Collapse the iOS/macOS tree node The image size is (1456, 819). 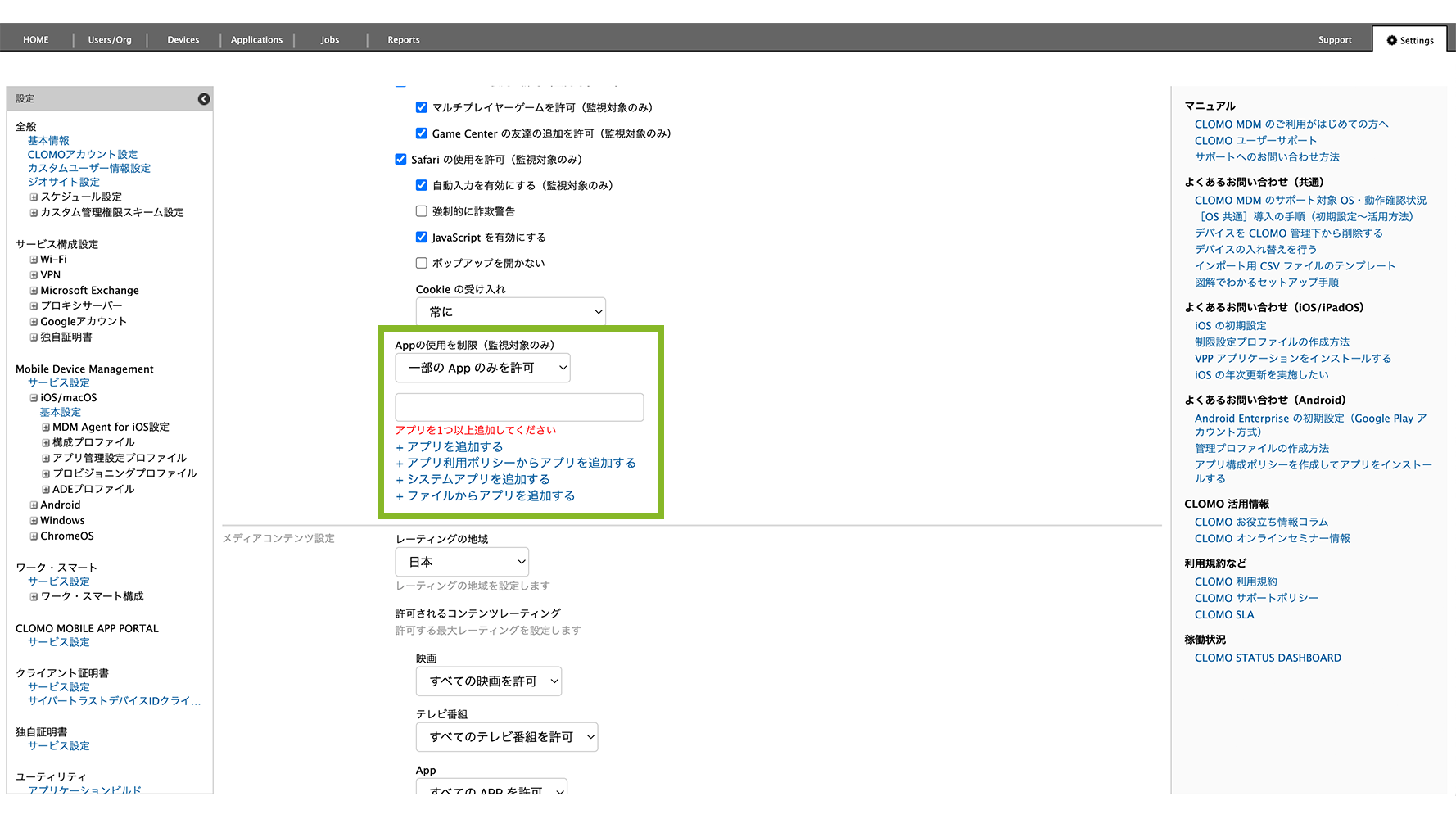(34, 398)
